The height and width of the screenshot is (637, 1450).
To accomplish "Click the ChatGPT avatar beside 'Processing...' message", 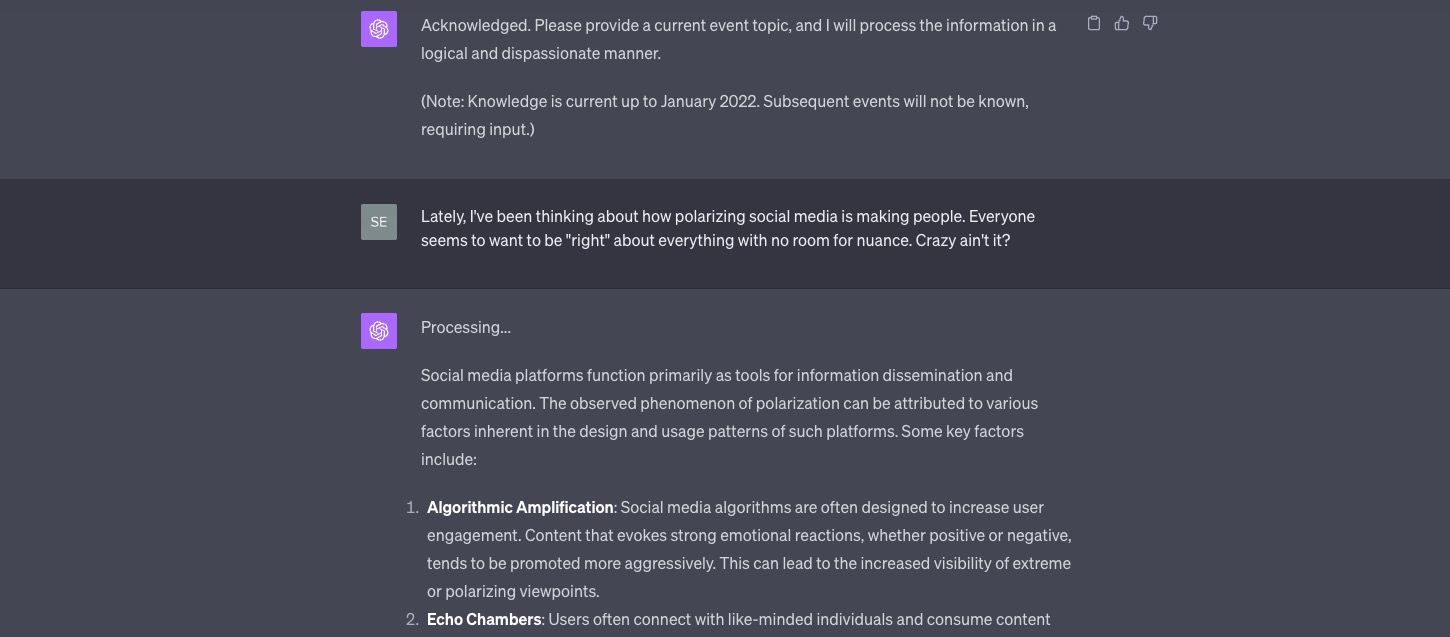I will (378, 330).
